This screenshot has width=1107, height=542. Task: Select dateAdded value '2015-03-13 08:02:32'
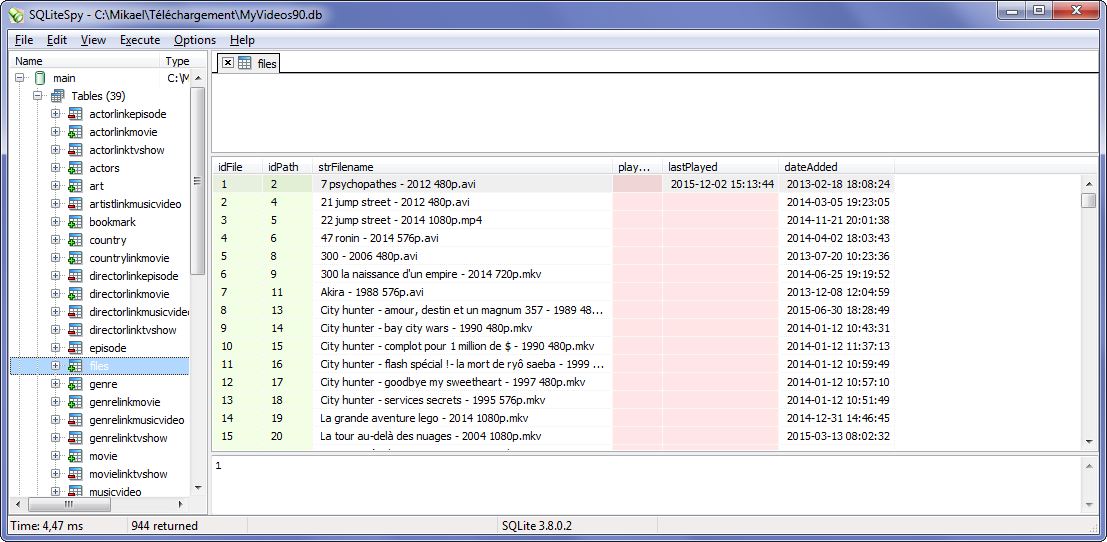pos(838,436)
